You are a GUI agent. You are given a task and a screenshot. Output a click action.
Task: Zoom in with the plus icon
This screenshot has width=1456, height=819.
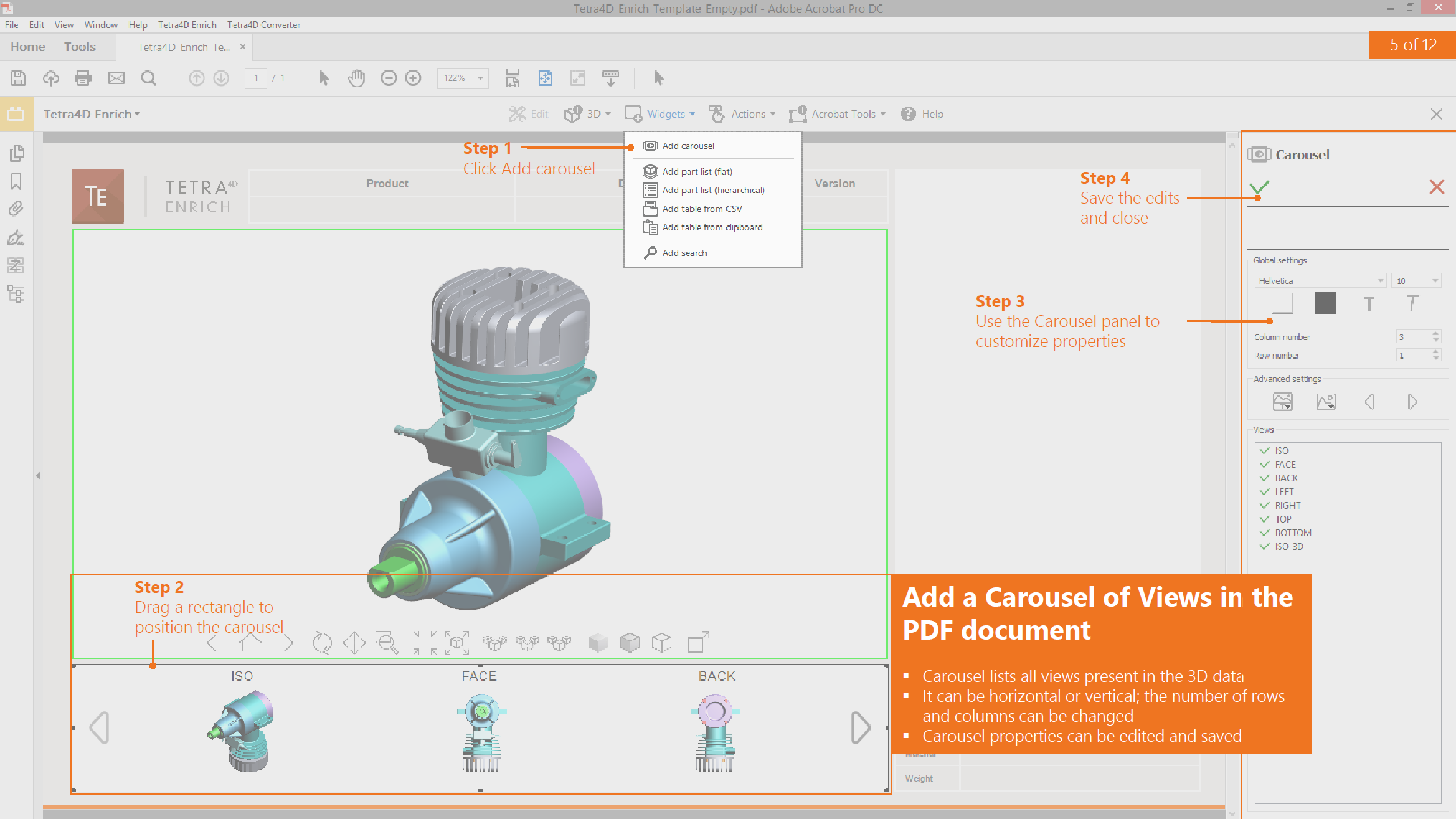(x=413, y=78)
